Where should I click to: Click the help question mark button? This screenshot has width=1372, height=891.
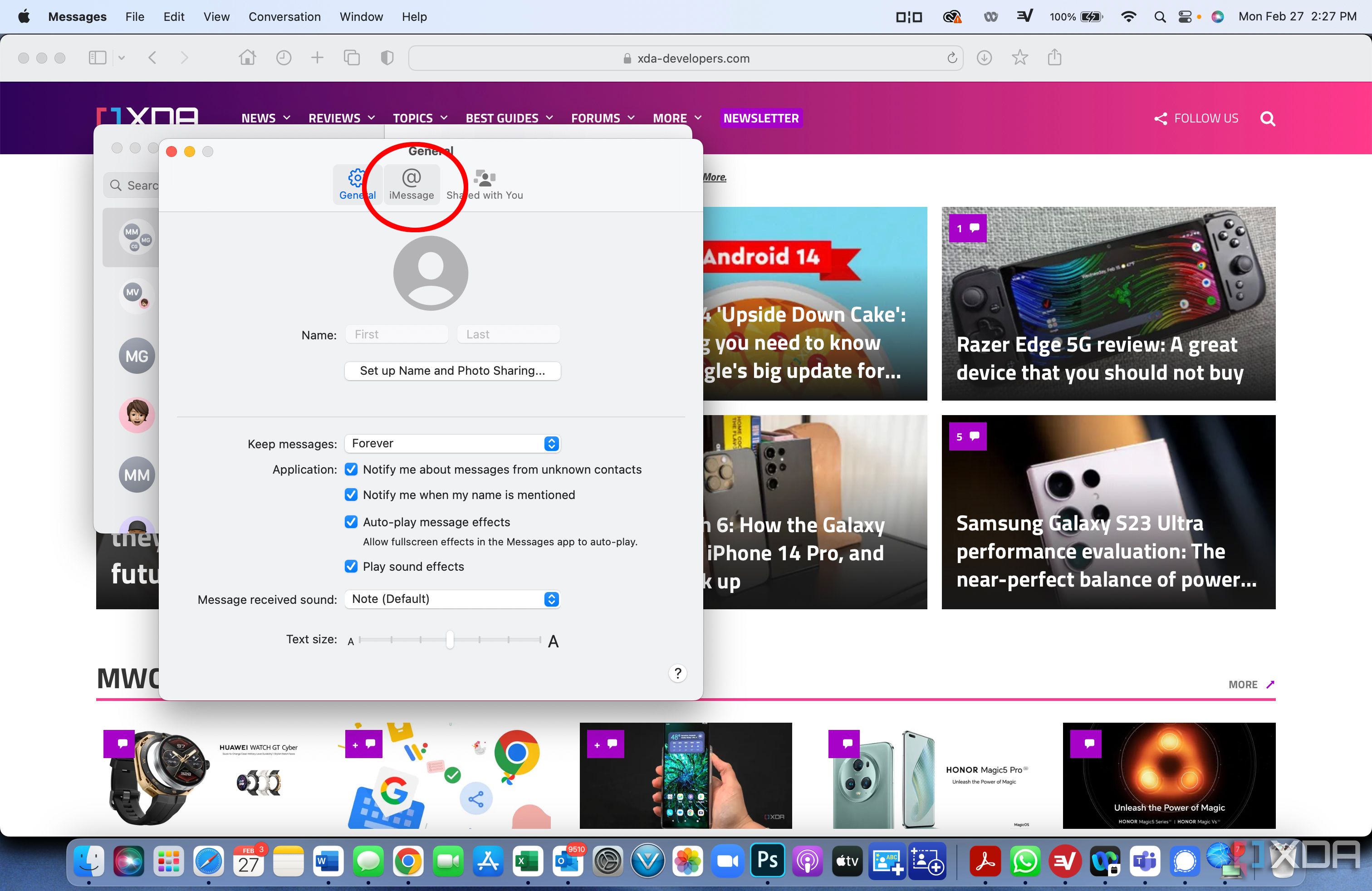(678, 673)
